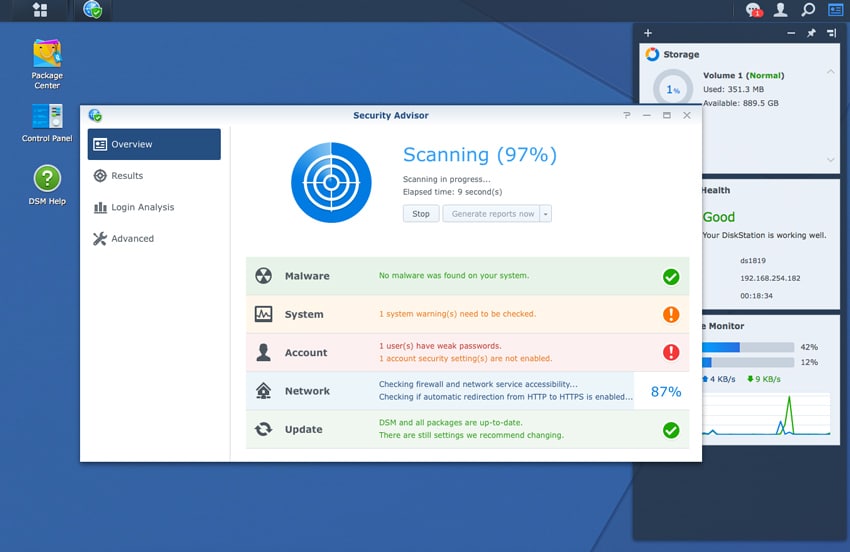Click "1 account security setting(s)" text

[465, 358]
